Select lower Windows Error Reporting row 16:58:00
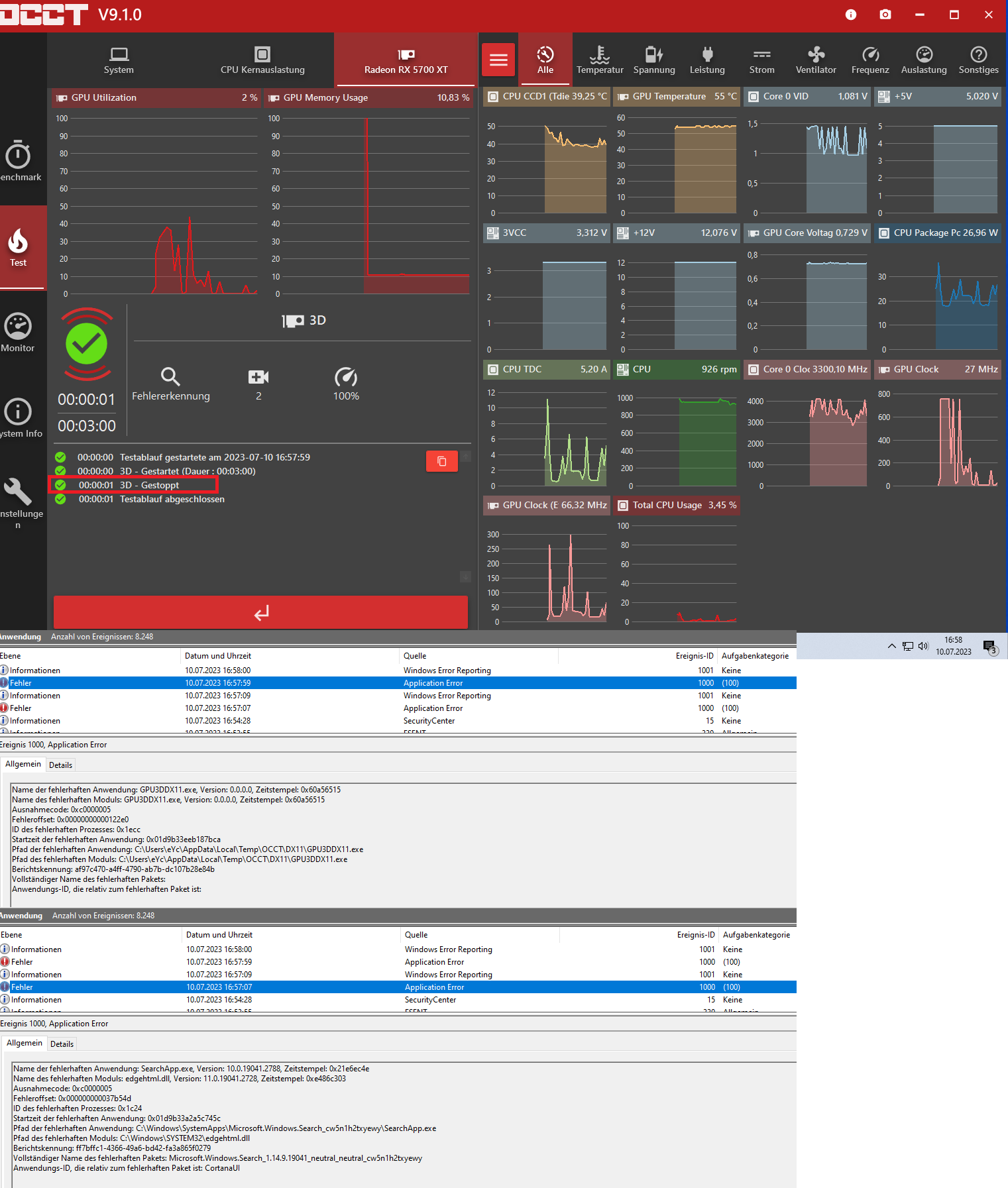This screenshot has width=1008, height=1188. point(398,949)
